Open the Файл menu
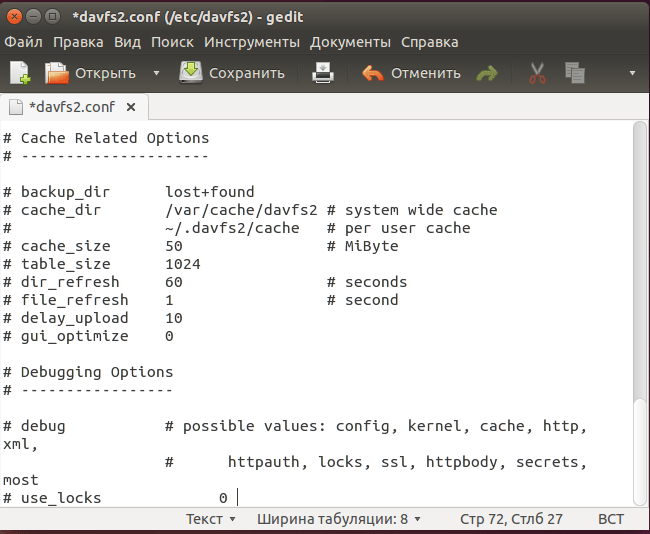 point(23,42)
